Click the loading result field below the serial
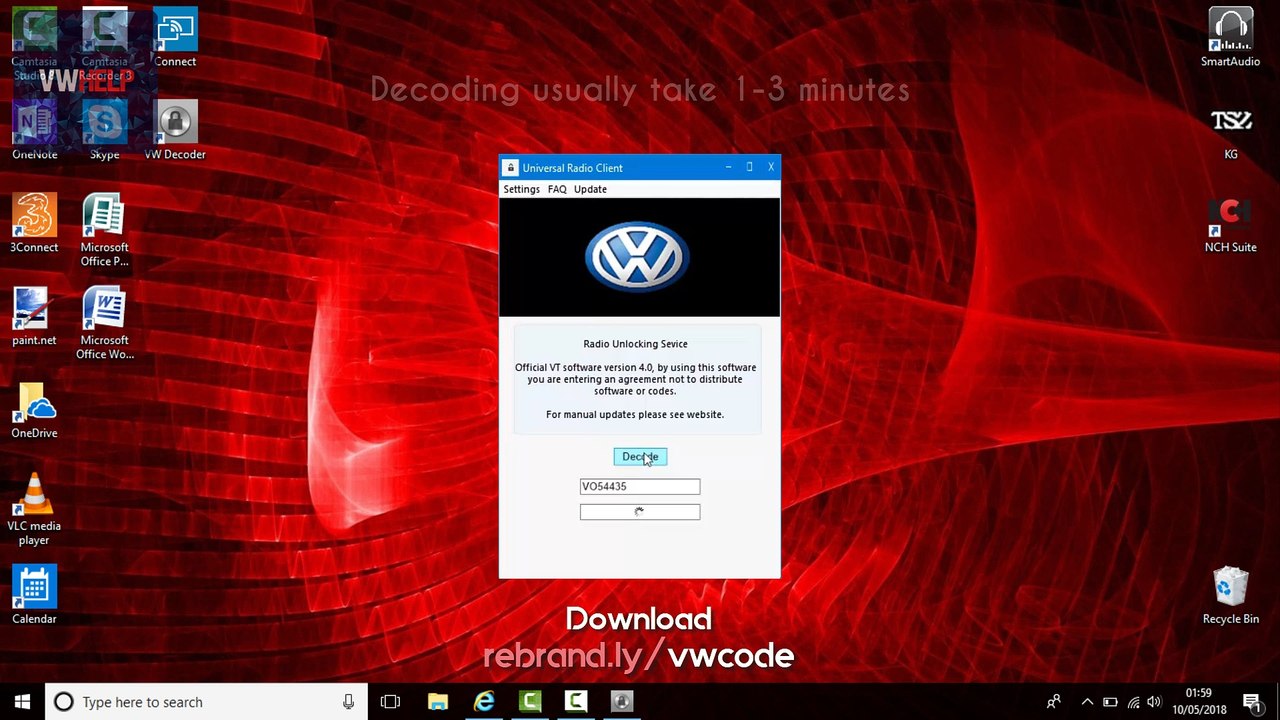Image resolution: width=1280 pixels, height=720 pixels. pos(640,512)
